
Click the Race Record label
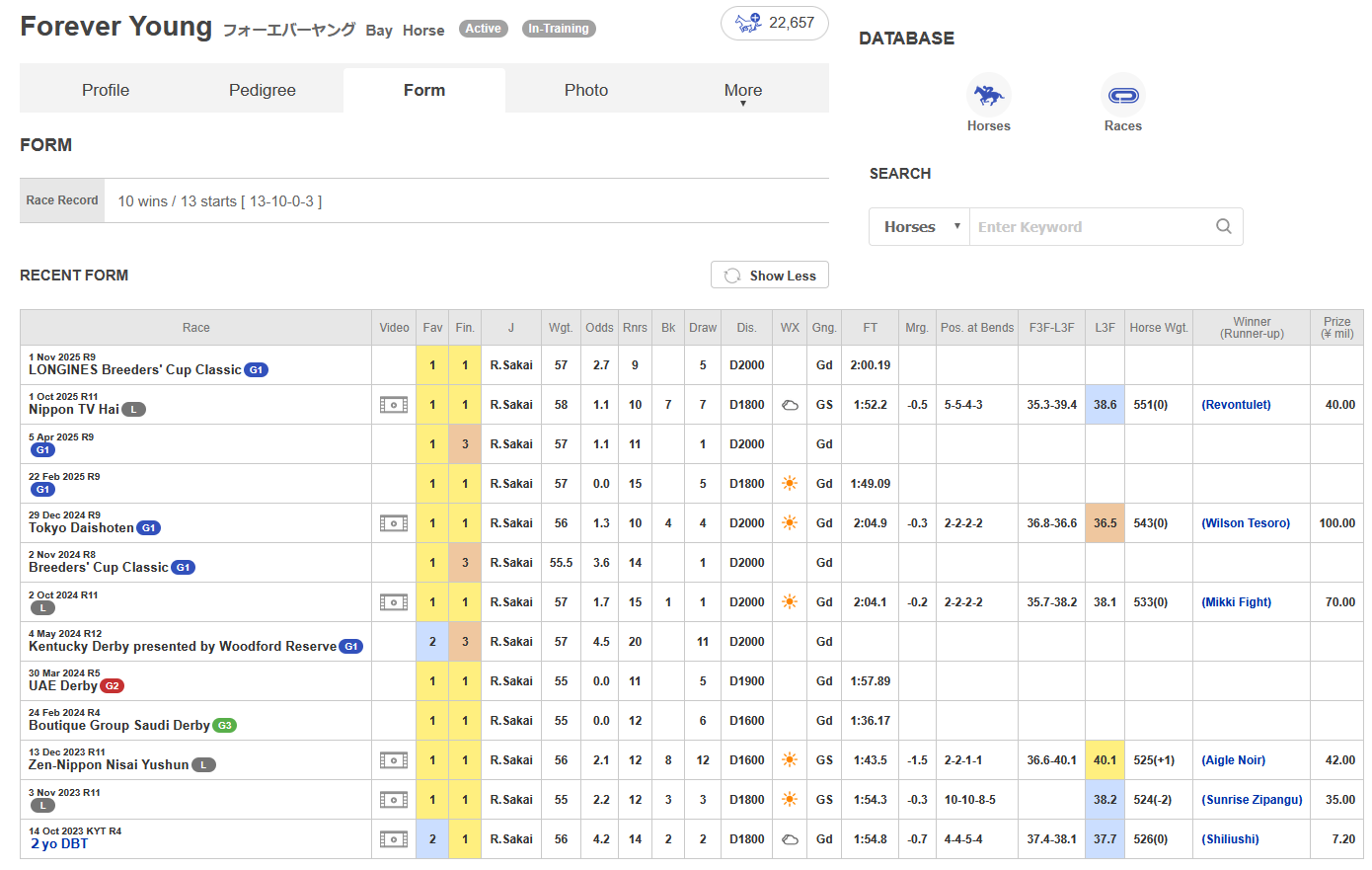[x=62, y=200]
